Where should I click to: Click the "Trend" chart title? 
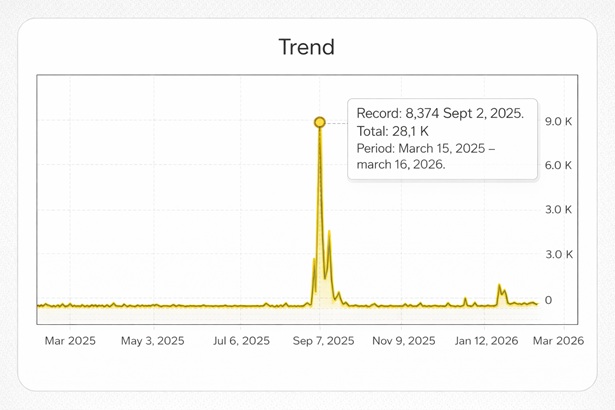point(306,47)
